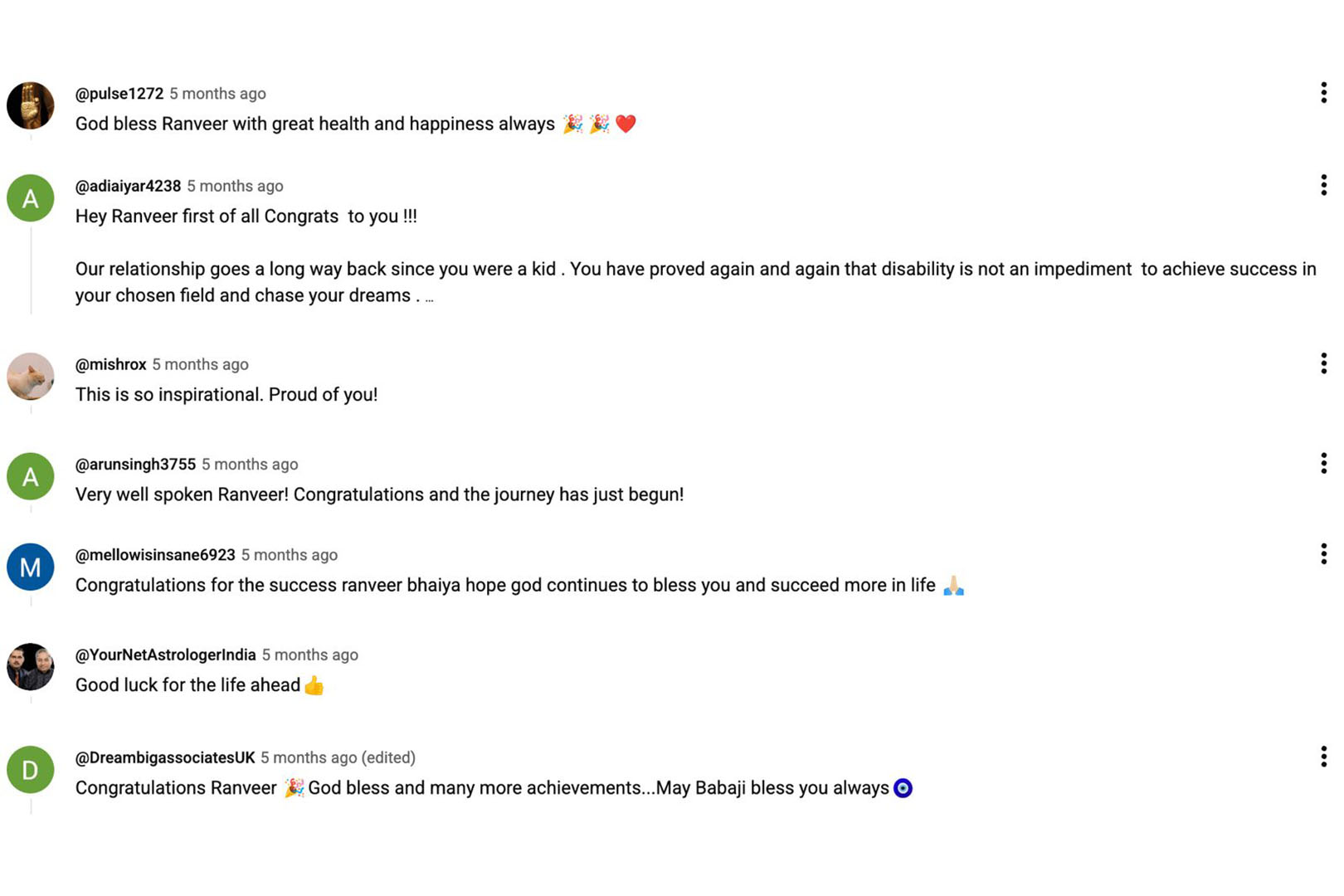Click green 'A' avatar of @arunsingh3755
The image size is (1344, 896).
[31, 476]
